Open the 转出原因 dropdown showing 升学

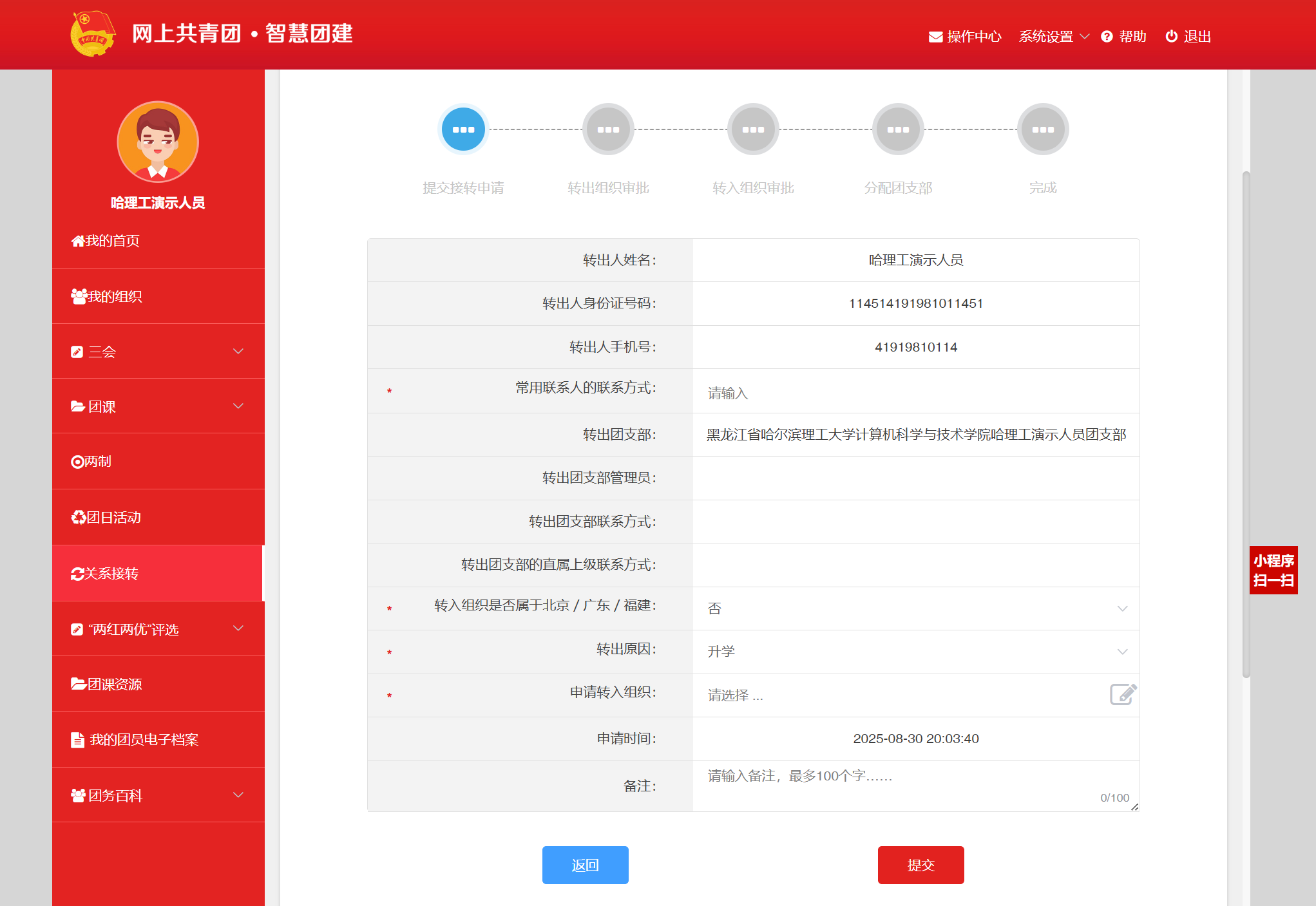click(915, 652)
